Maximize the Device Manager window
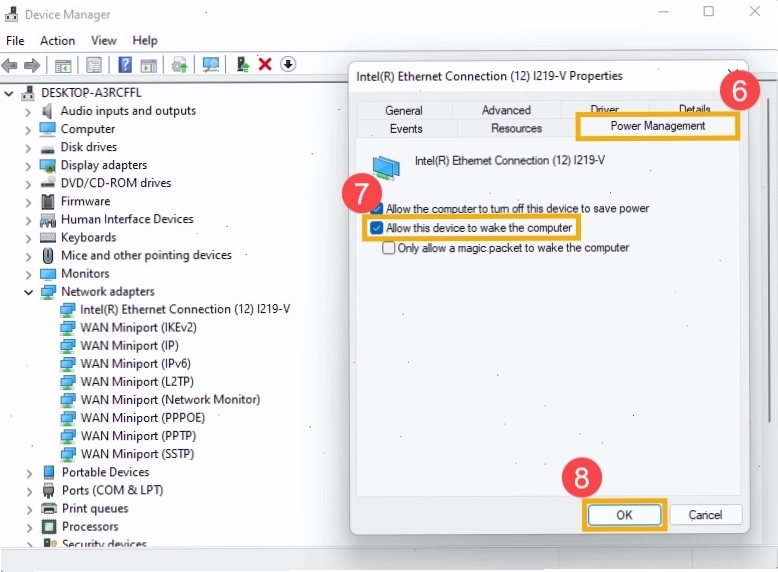 pyautogui.click(x=709, y=11)
